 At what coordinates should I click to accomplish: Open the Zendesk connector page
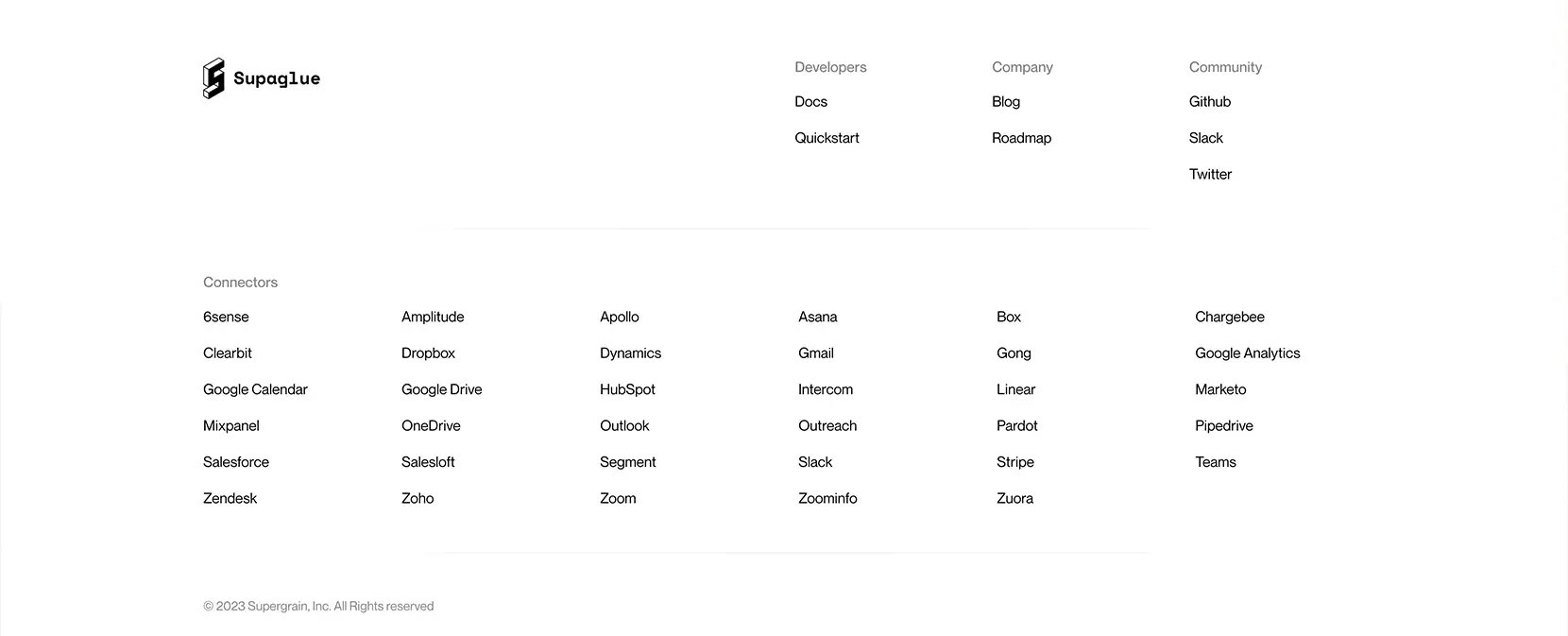point(230,498)
